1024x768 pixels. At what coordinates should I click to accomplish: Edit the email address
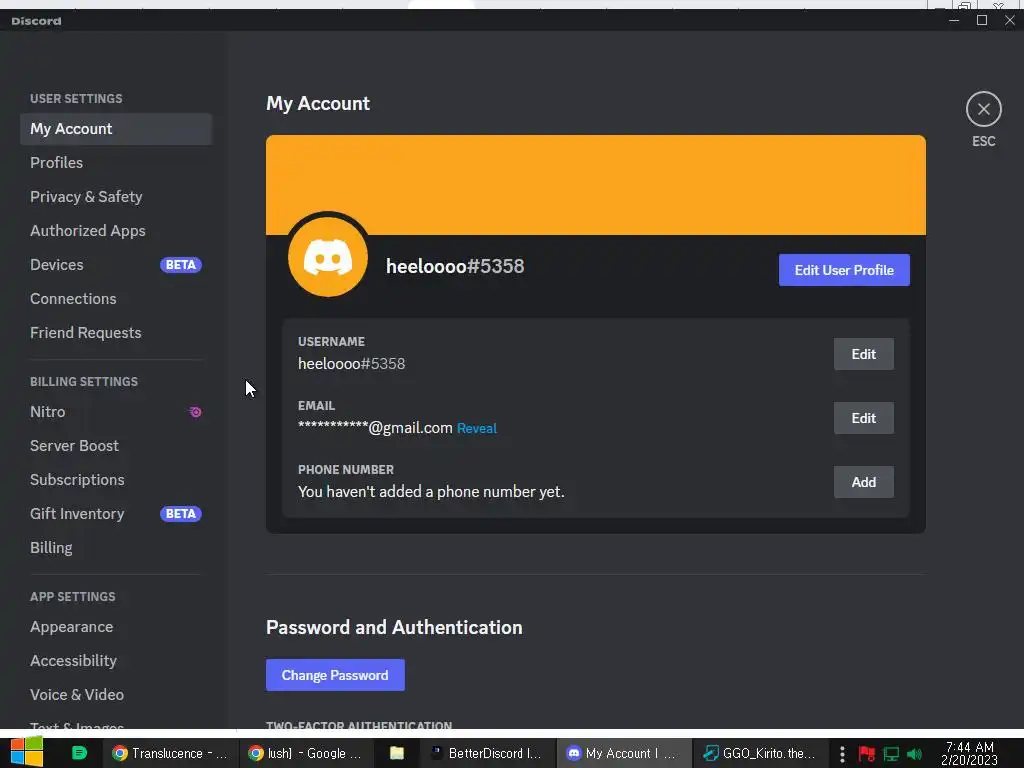863,418
